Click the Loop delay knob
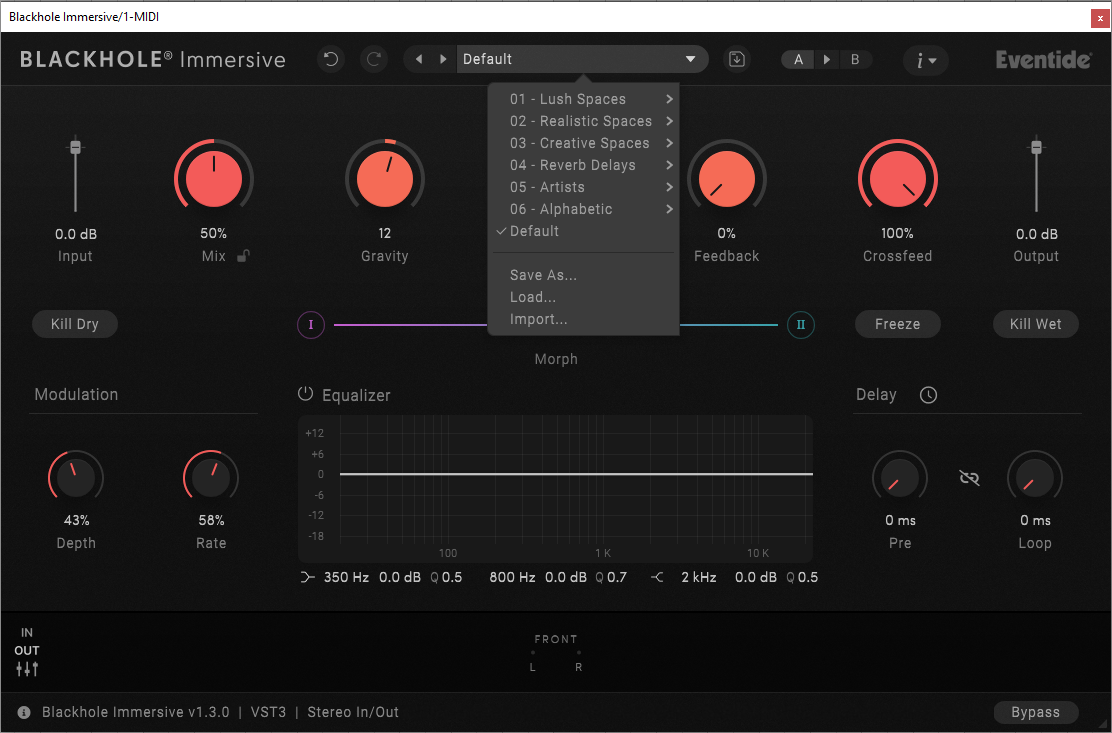The width and height of the screenshot is (1112, 733). (x=1035, y=478)
